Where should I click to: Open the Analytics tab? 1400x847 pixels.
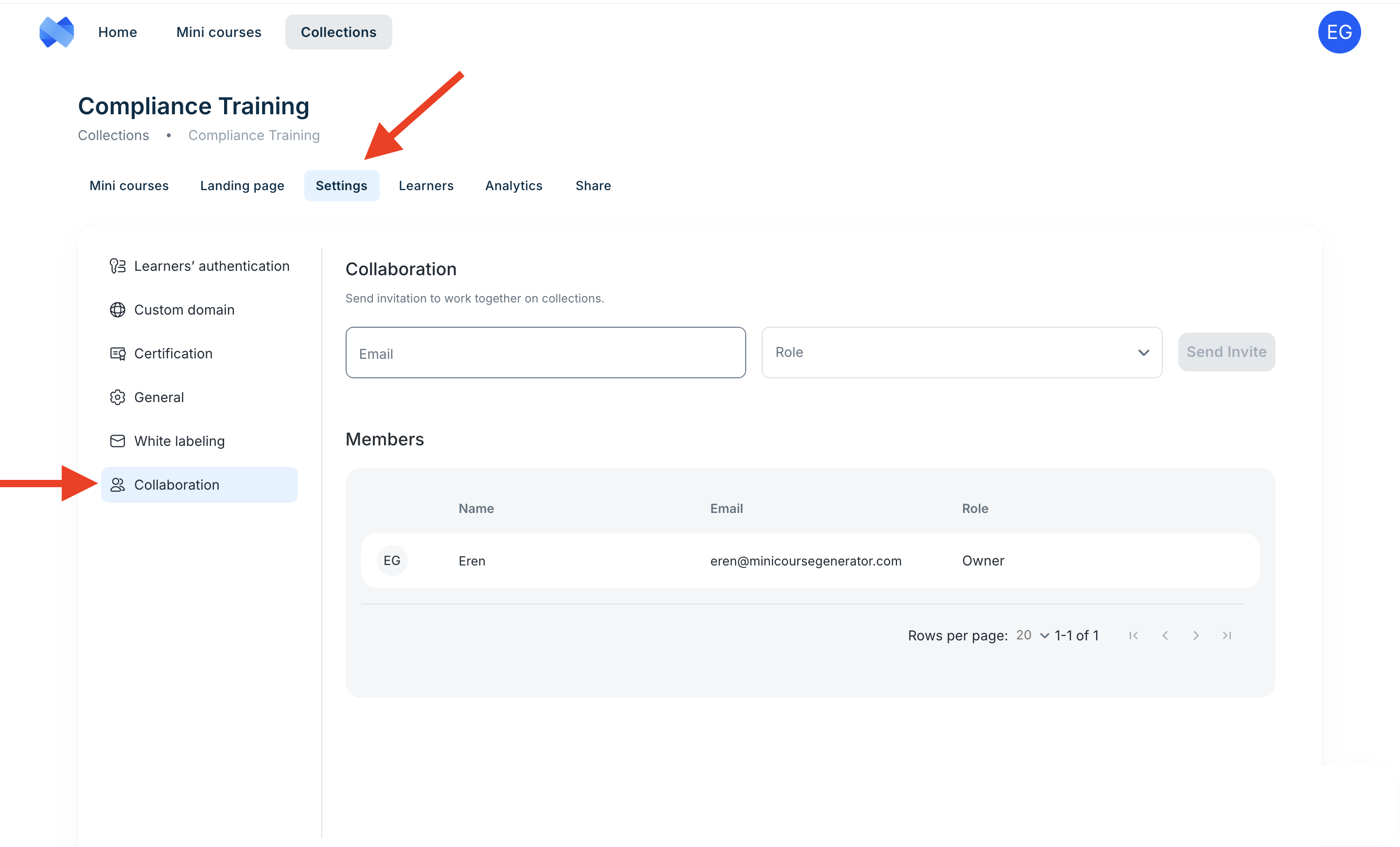(x=513, y=186)
